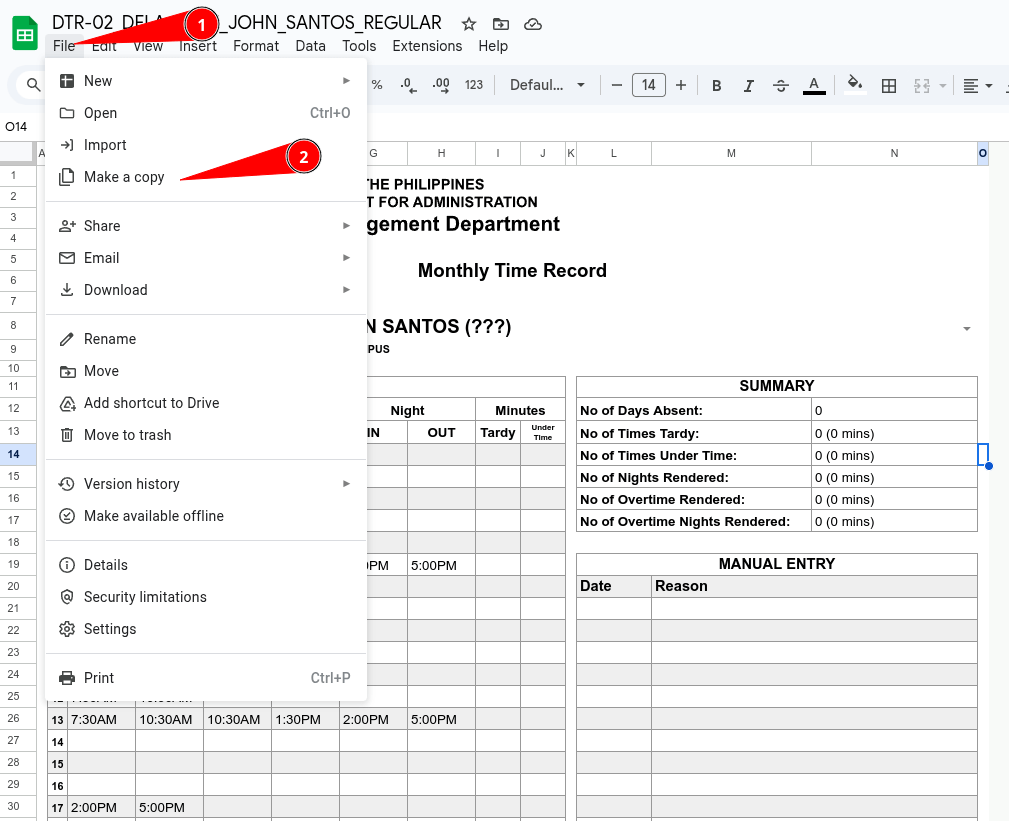Click Move to trash
This screenshot has height=821, width=1009.
pyautogui.click(x=127, y=435)
